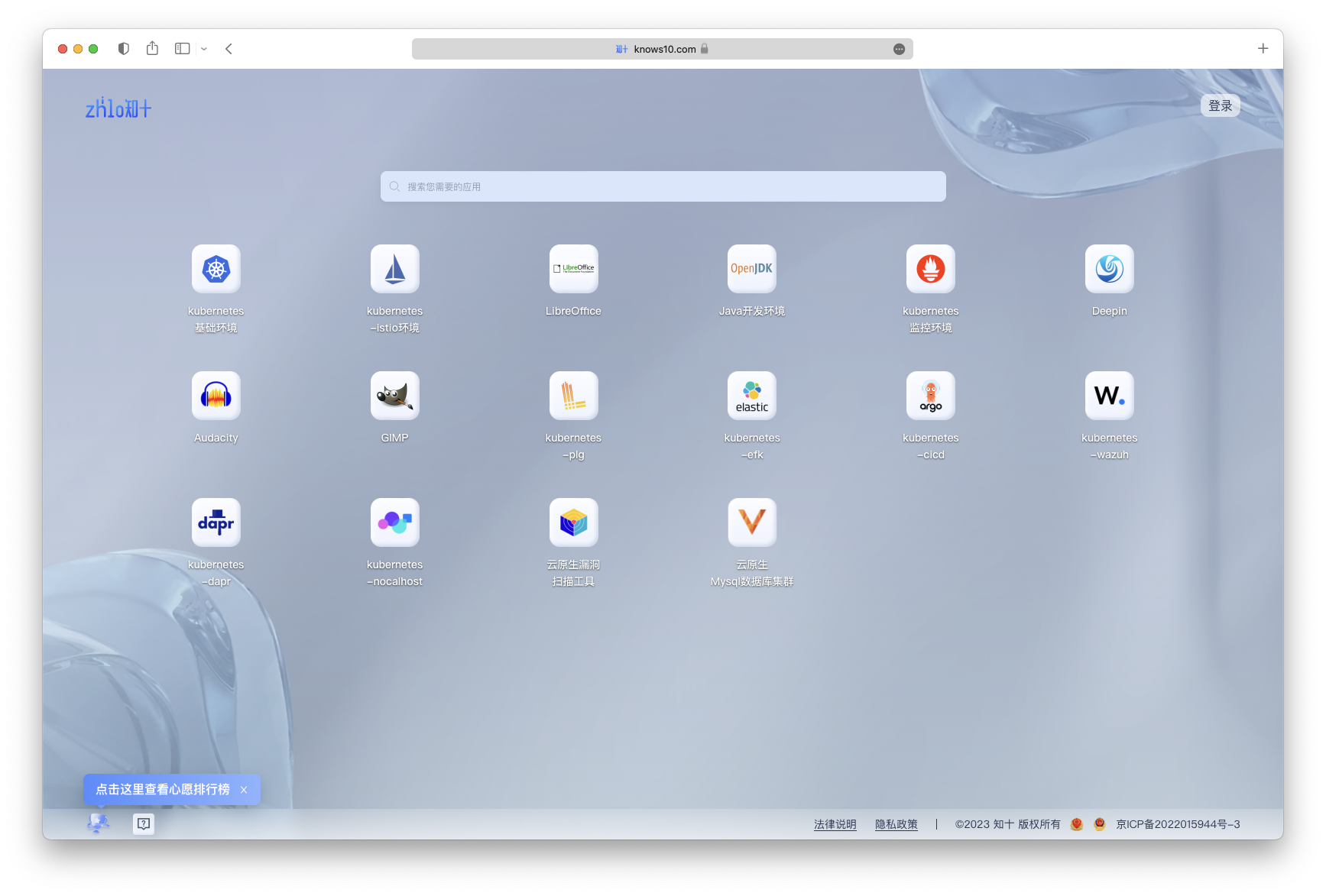The width and height of the screenshot is (1326, 896).
Task: Open the kubernetes 监控环境 Prometheus icon
Action: 931,269
